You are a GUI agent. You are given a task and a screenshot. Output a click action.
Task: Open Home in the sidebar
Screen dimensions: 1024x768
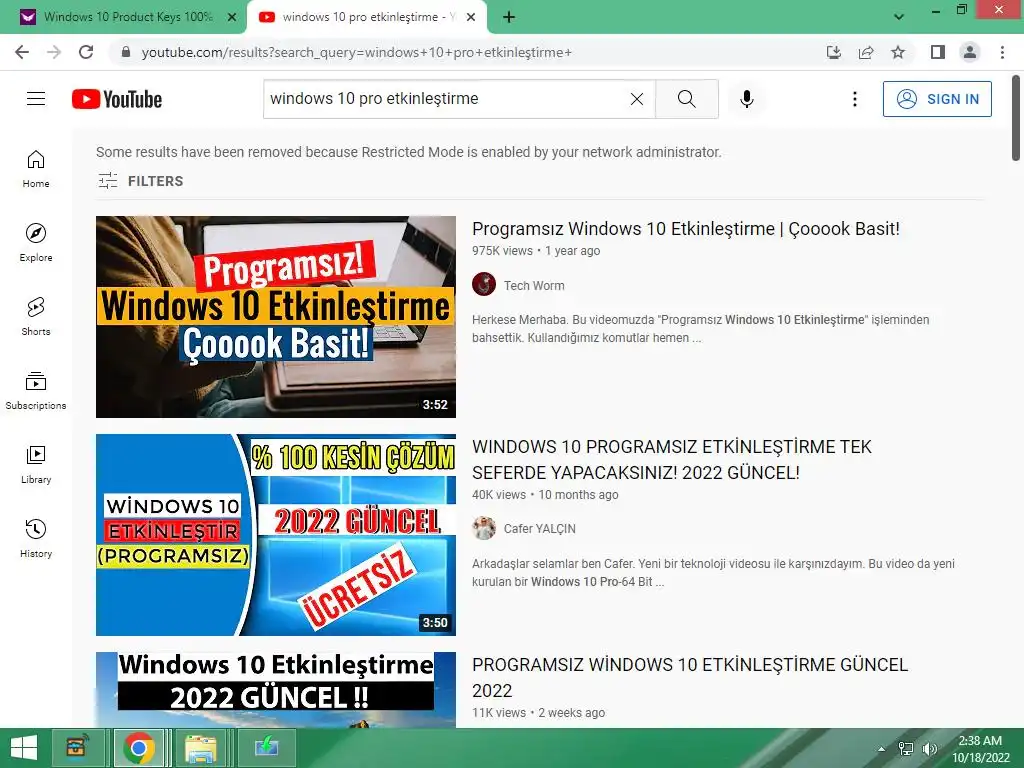[36, 169]
